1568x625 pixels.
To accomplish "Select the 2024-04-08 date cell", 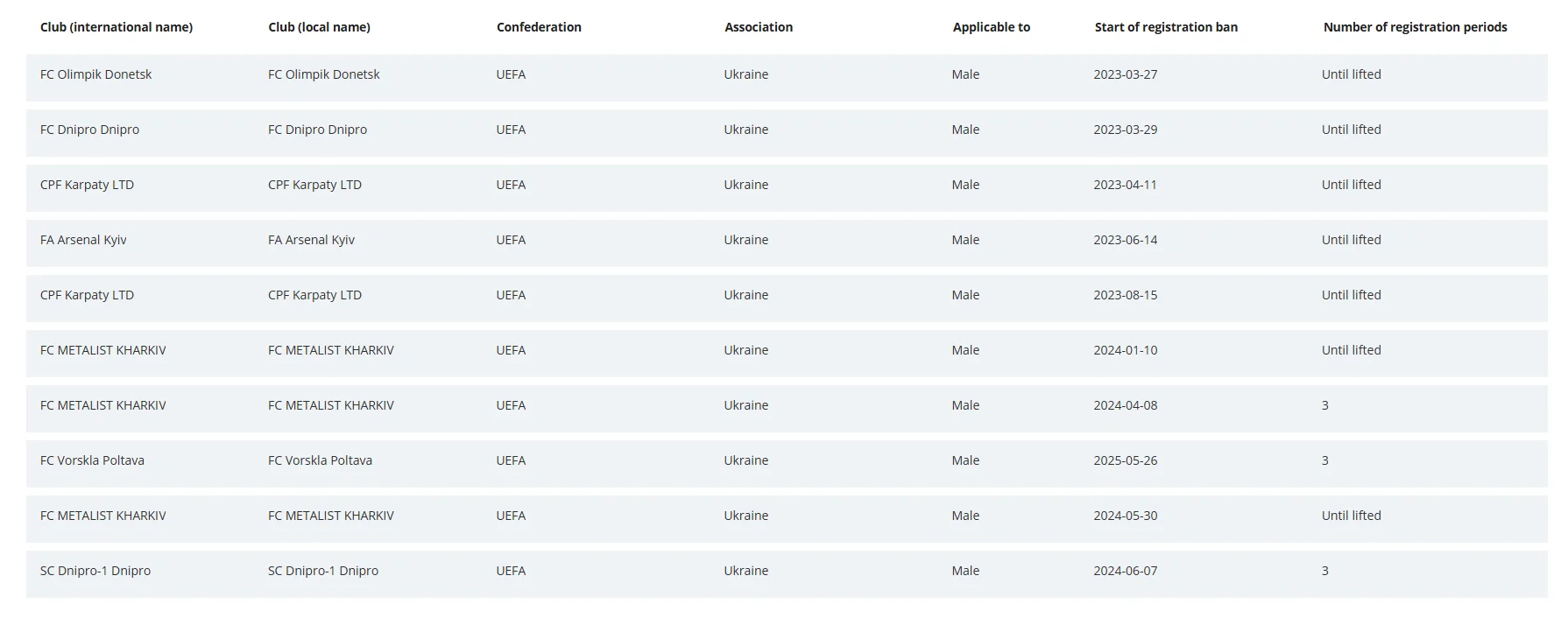I will (x=1125, y=405).
